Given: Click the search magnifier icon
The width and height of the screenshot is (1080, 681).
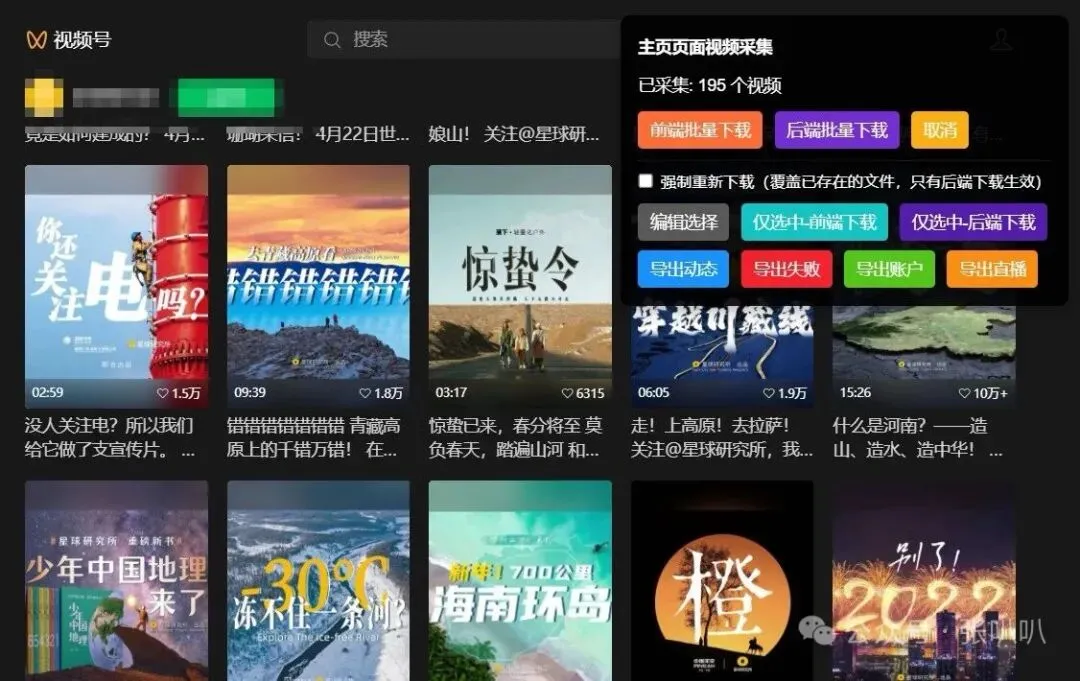Looking at the screenshot, I should pyautogui.click(x=332, y=40).
